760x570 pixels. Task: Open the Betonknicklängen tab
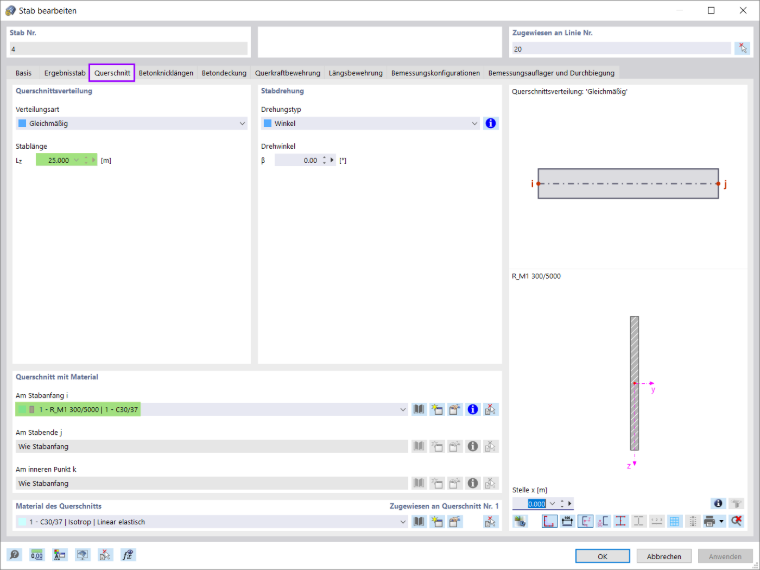tap(166, 73)
